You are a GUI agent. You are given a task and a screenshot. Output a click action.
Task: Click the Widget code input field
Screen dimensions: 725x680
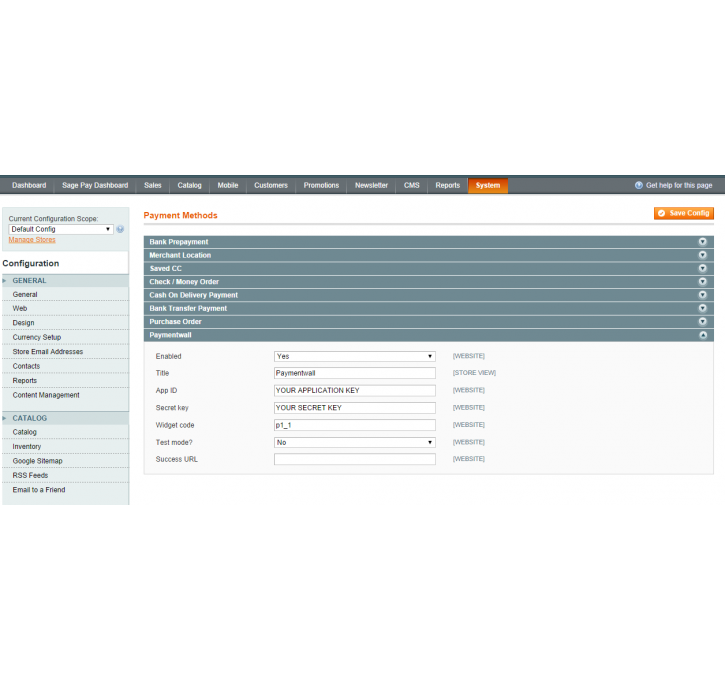[x=355, y=425]
